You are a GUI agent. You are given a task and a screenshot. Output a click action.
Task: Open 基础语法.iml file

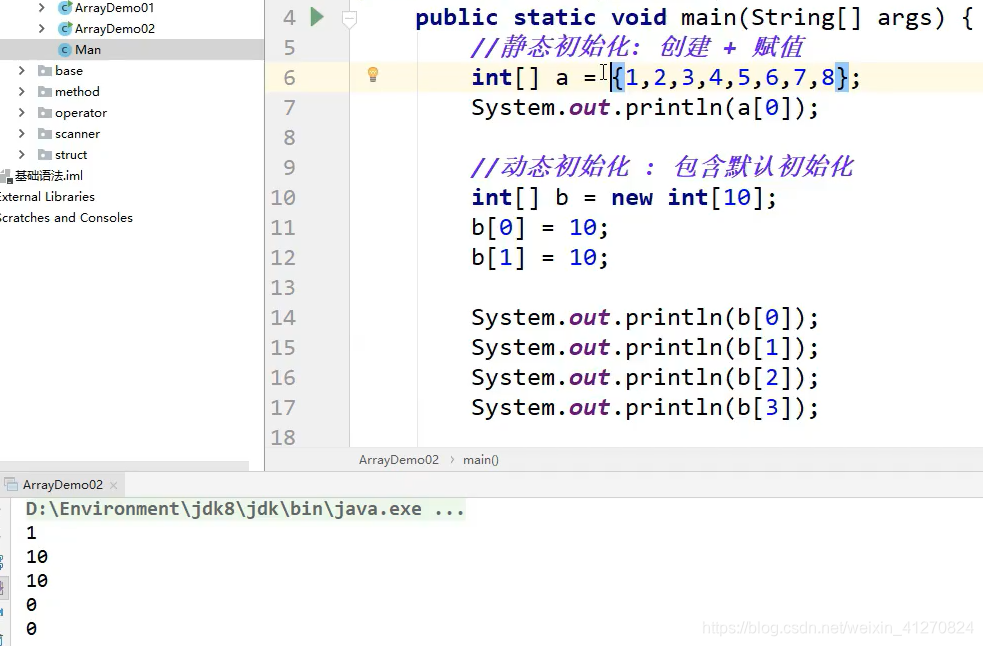(x=49, y=176)
